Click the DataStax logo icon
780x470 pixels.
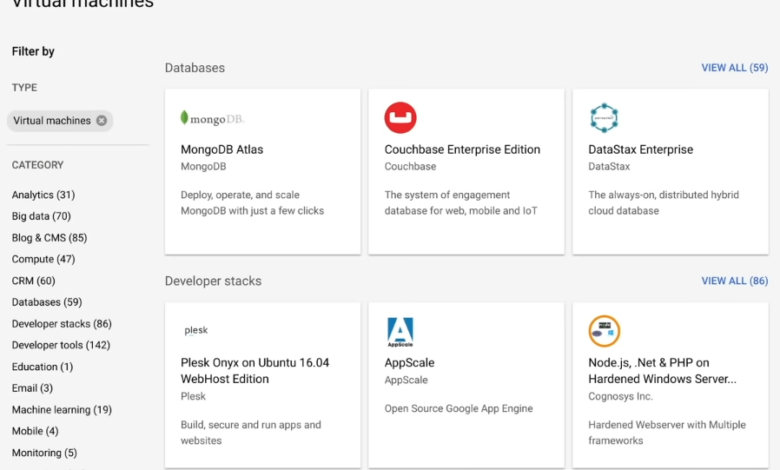point(604,118)
